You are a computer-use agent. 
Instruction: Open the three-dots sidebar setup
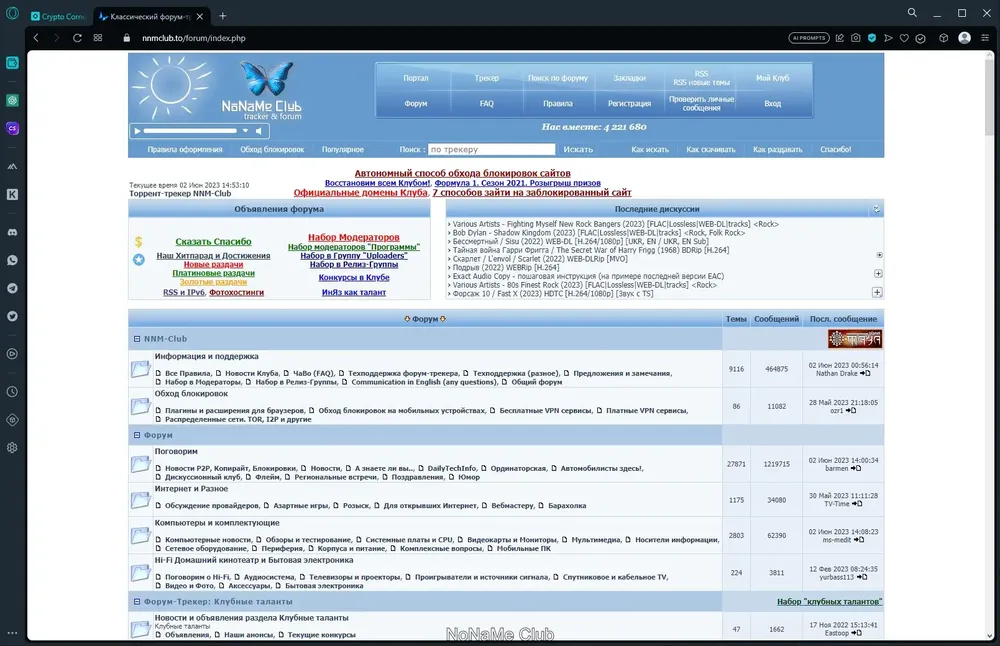(12, 633)
